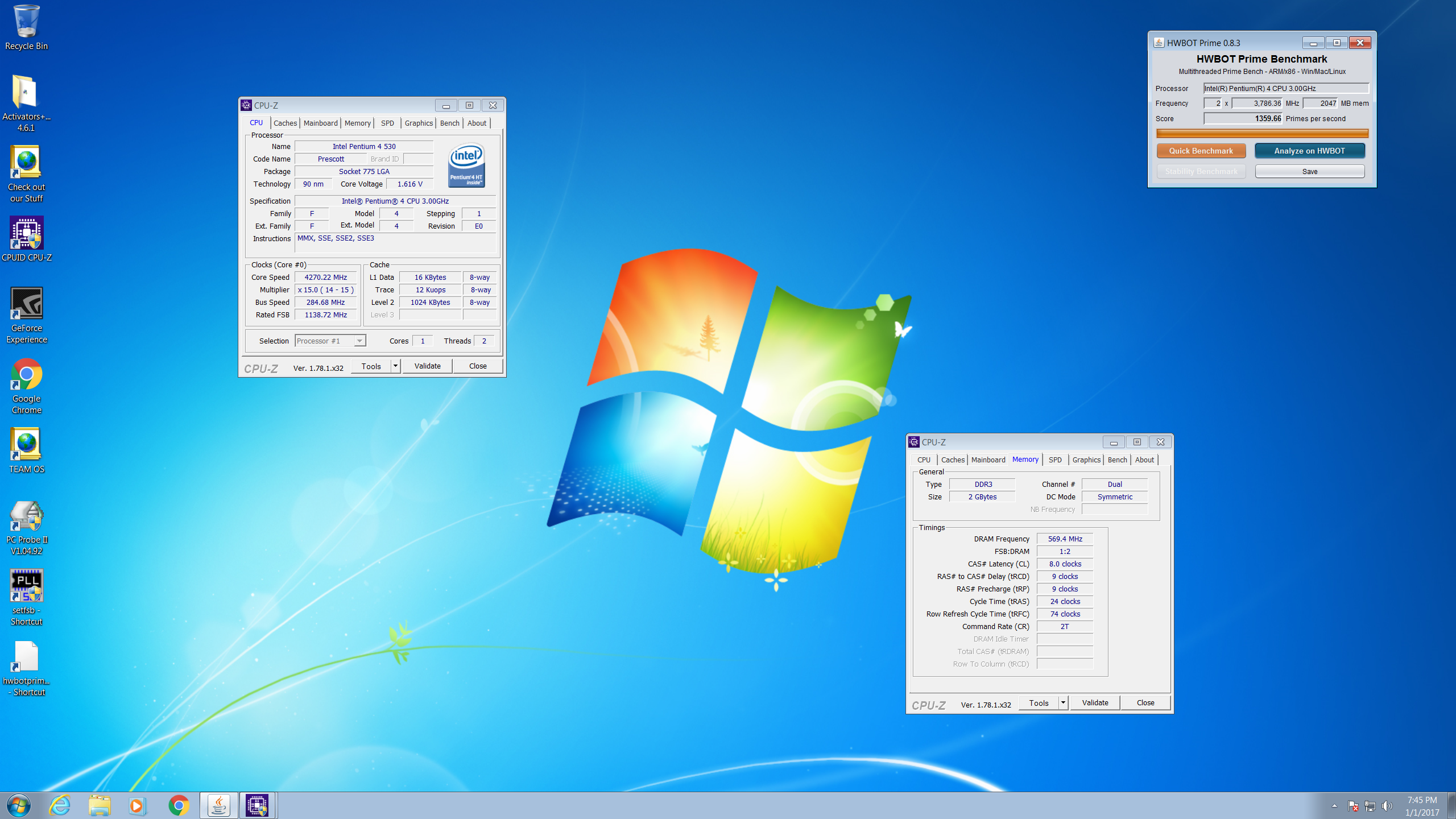Expand the Tools dropdown arrow in left CPU-Z
This screenshot has width=1456, height=819.
395,366
